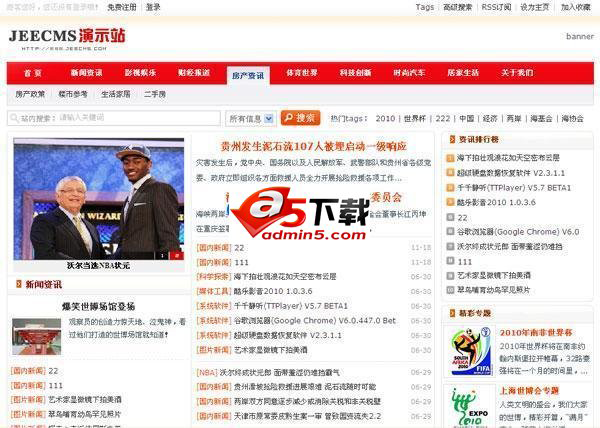600x428 pixels.
Task: Select the hot tag 222
Action: pos(443,119)
